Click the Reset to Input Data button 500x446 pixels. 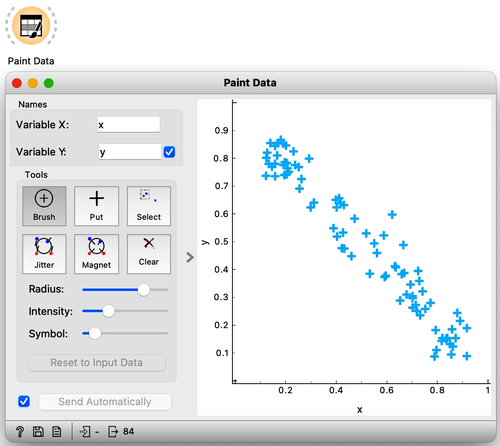coord(96,363)
